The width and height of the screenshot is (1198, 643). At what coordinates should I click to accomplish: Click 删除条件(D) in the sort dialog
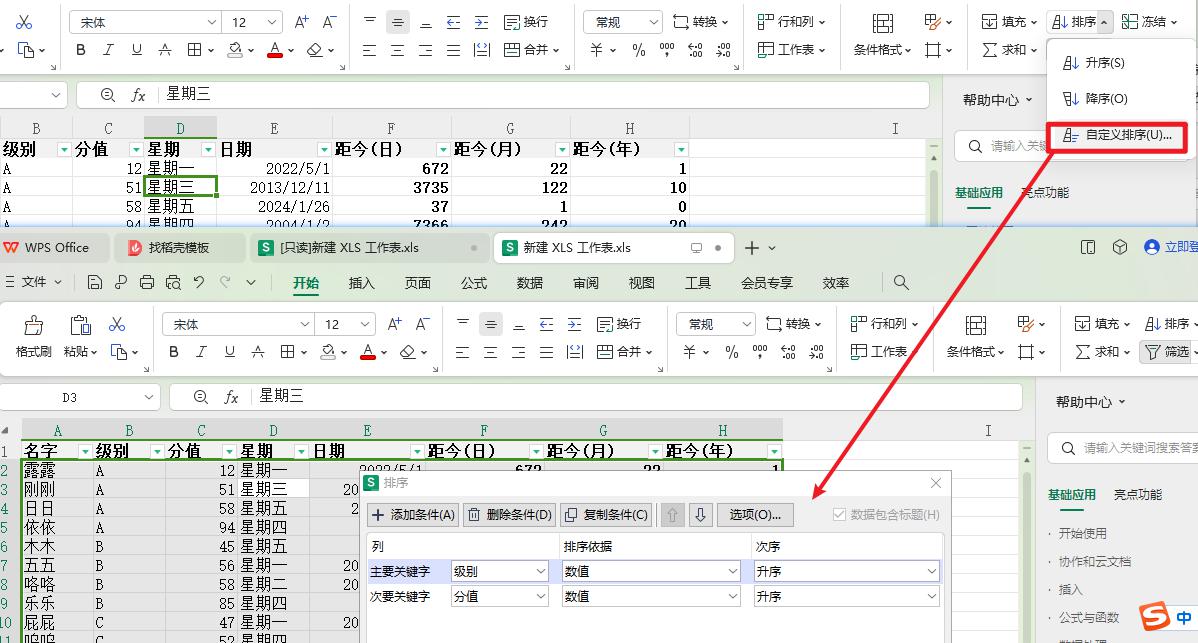tap(510, 515)
